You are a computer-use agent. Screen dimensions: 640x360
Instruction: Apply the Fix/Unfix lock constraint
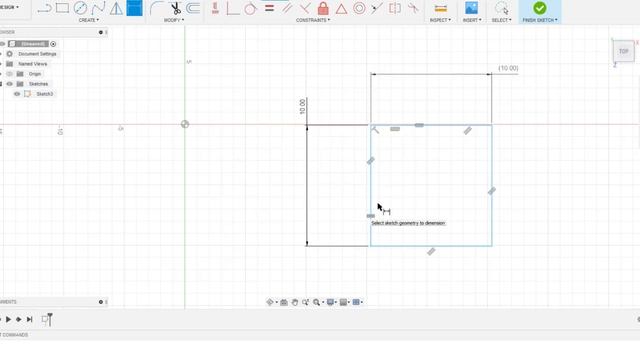click(x=323, y=8)
